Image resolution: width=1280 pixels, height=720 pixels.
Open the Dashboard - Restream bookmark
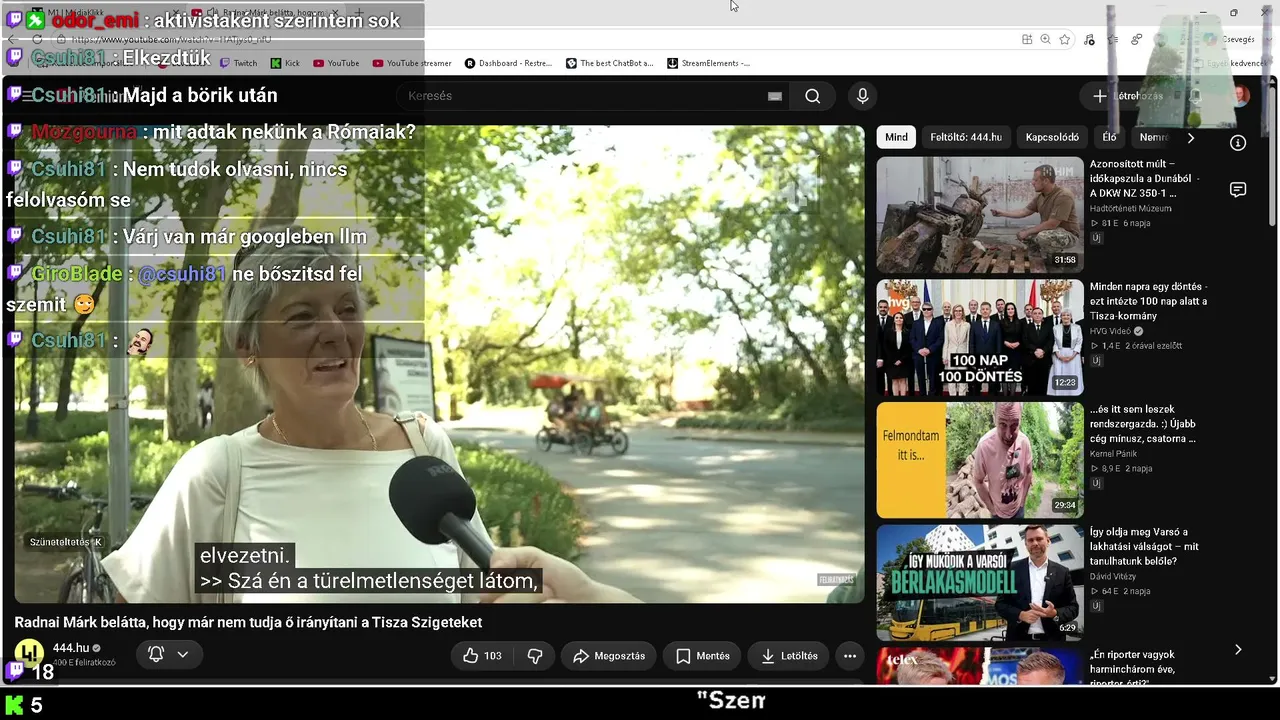pos(508,63)
